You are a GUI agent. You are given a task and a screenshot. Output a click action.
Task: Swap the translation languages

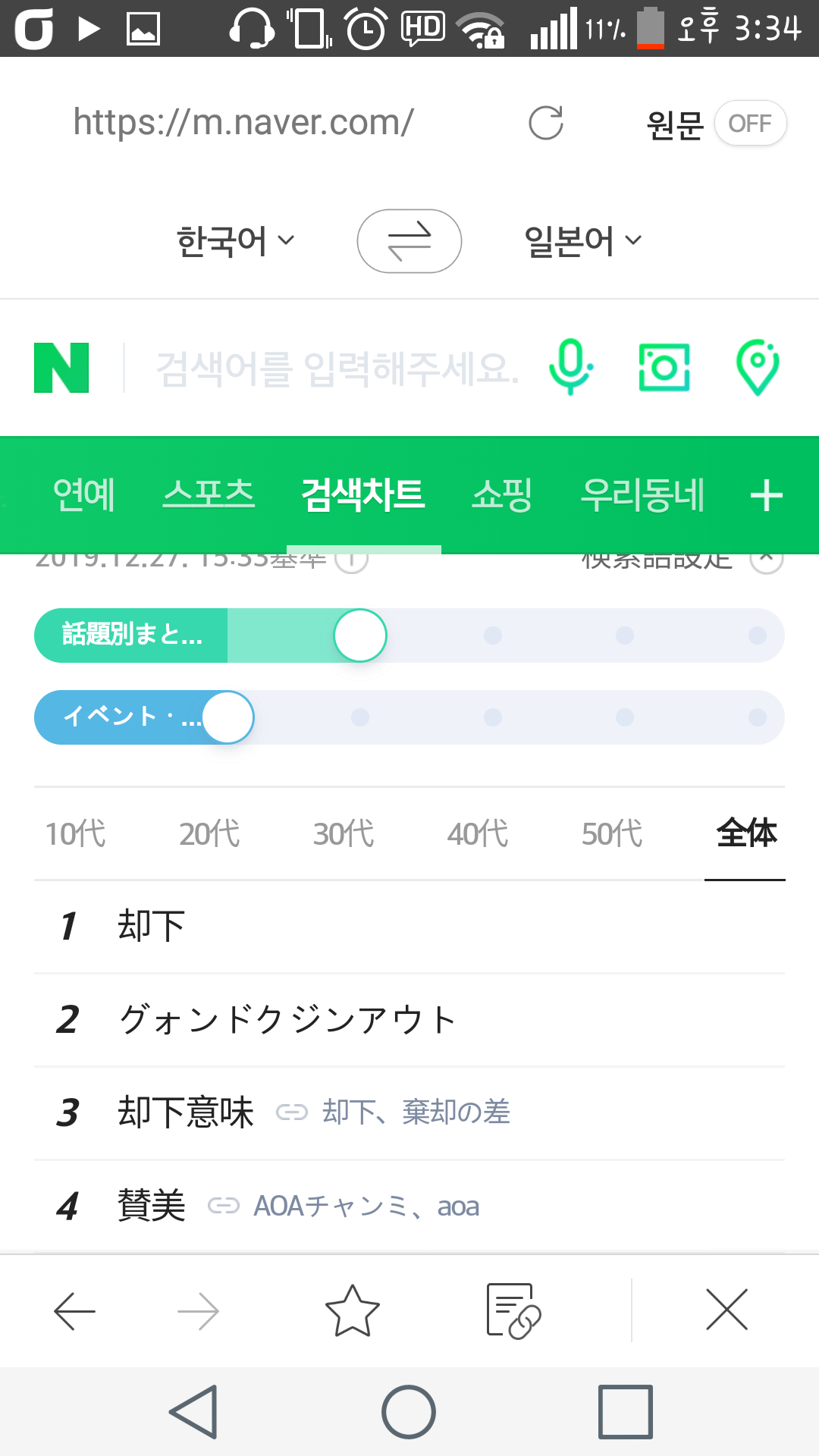tap(409, 241)
